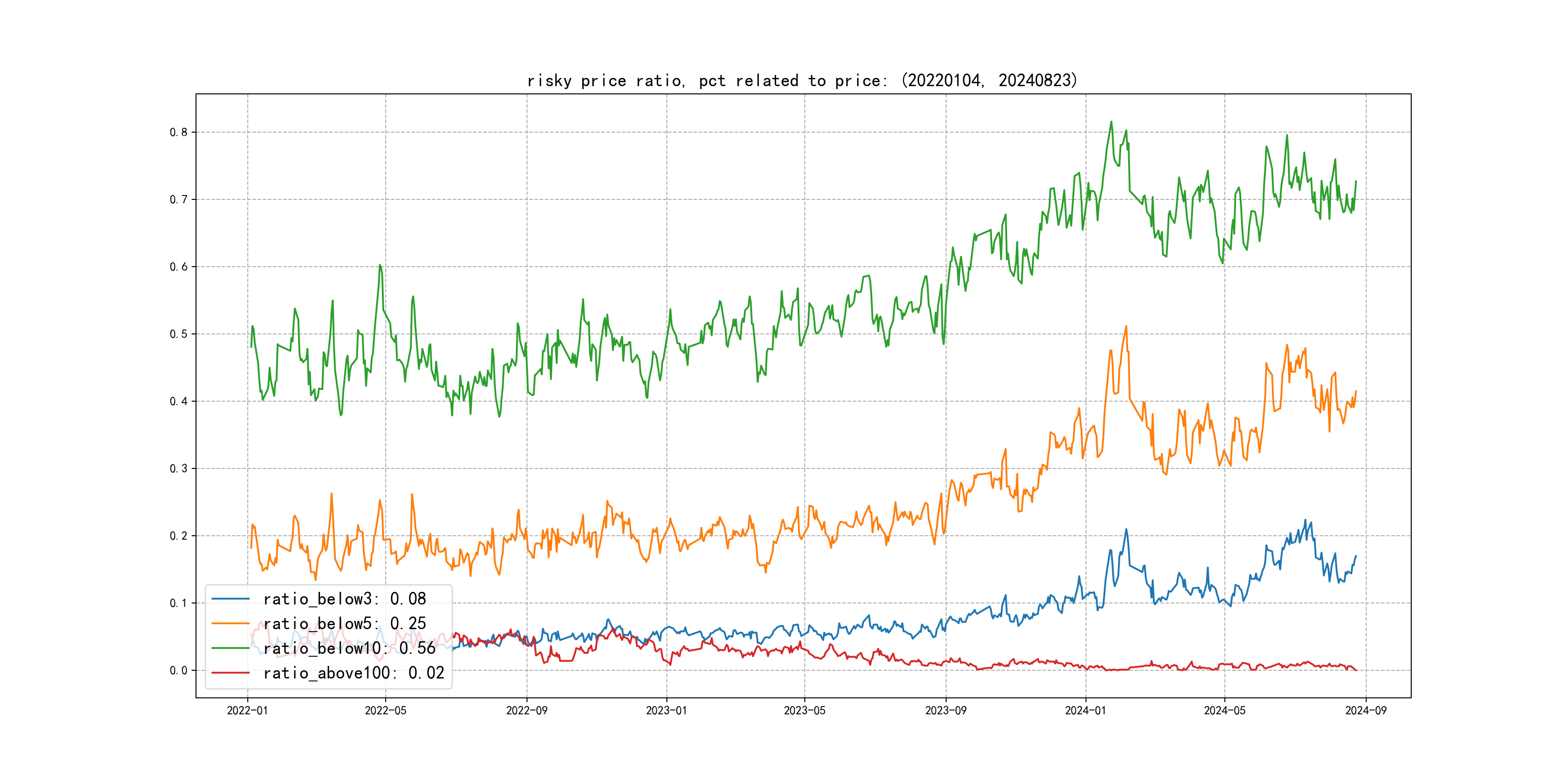
Task: Click the 2023-01 x-axis tick label
Action: tap(666, 710)
